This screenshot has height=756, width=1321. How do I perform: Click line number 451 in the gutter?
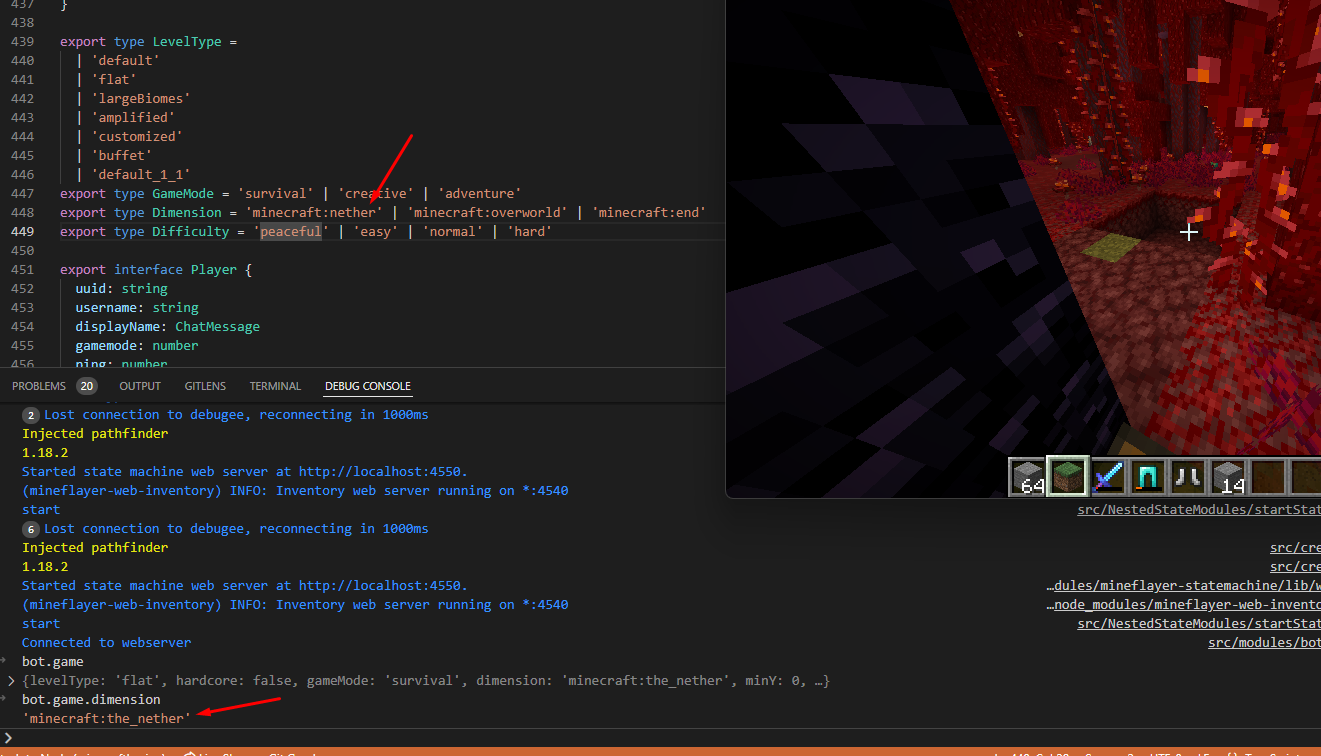coord(22,270)
